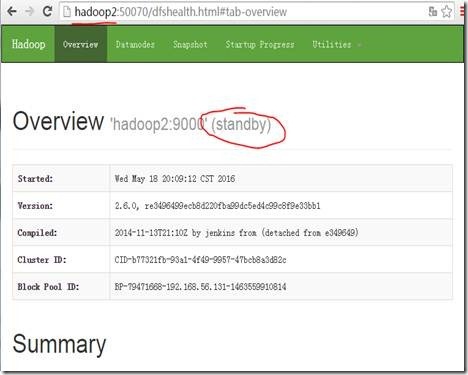This screenshot has width=468, height=375.
Task: Click the Block Pool ID: row label
Action: tap(48, 287)
